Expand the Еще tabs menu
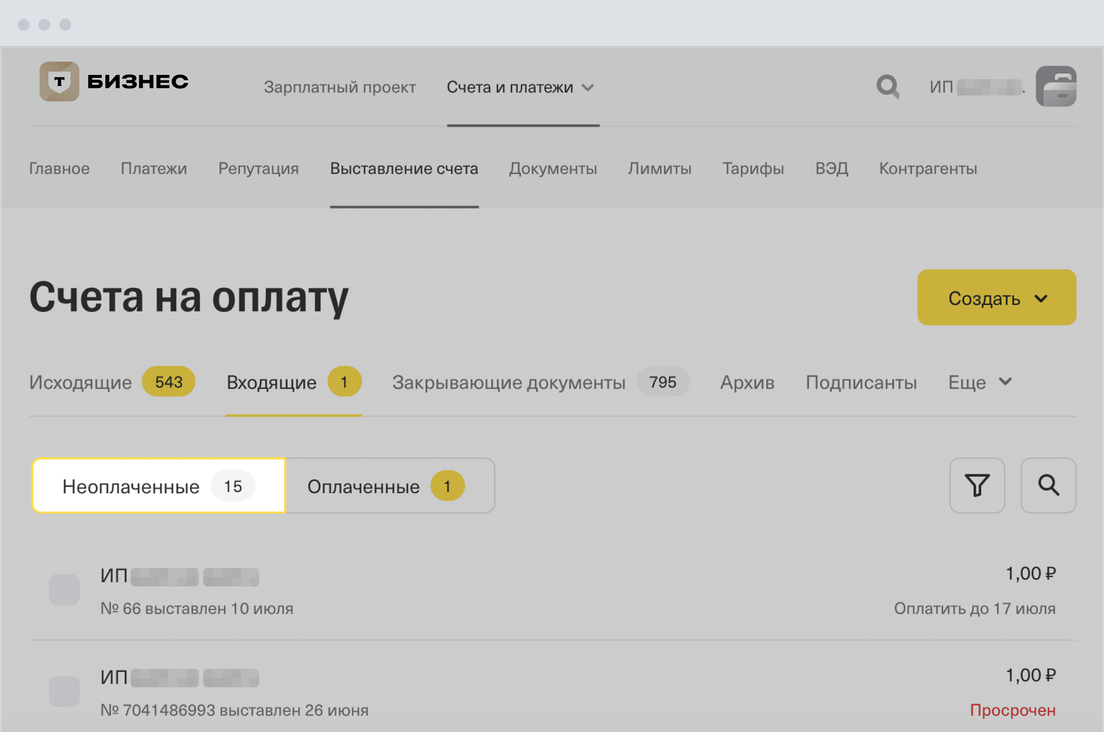The height and width of the screenshot is (732, 1104). coord(979,382)
